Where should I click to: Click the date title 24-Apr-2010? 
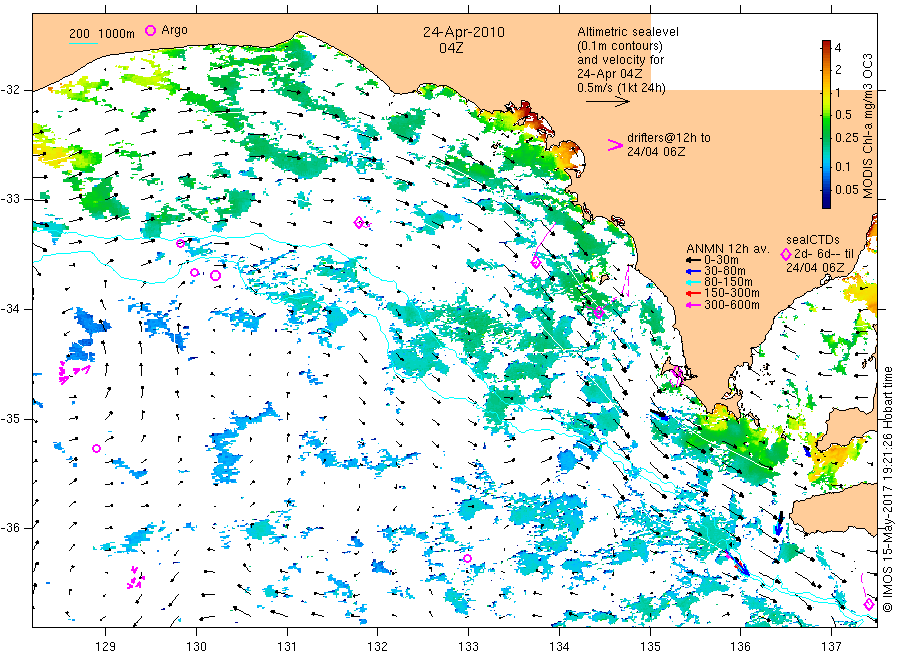point(464,32)
